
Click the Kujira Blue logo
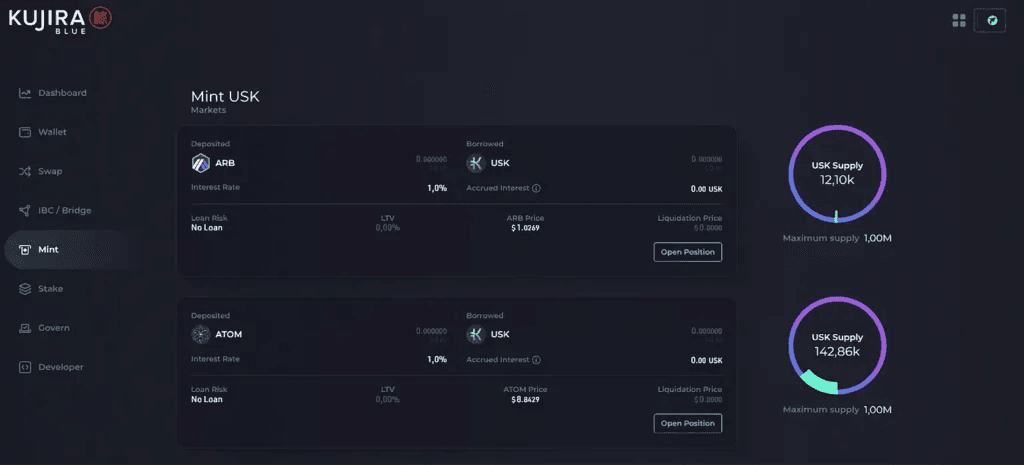pyautogui.click(x=60, y=20)
